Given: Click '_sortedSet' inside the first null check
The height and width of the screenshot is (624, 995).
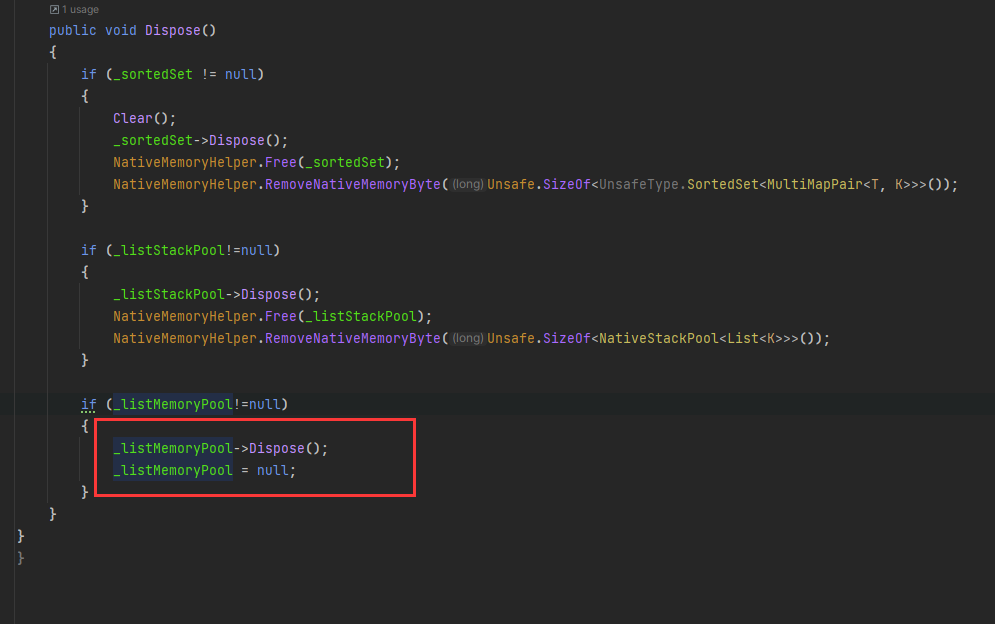Looking at the screenshot, I should 153,74.
